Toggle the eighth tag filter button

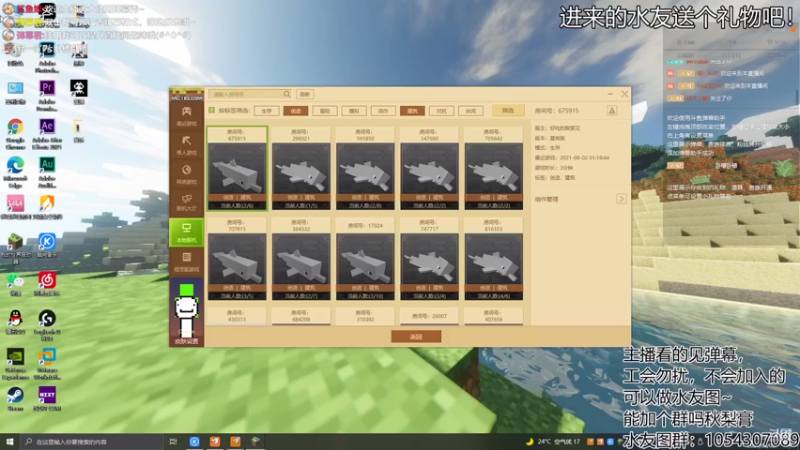pos(470,111)
